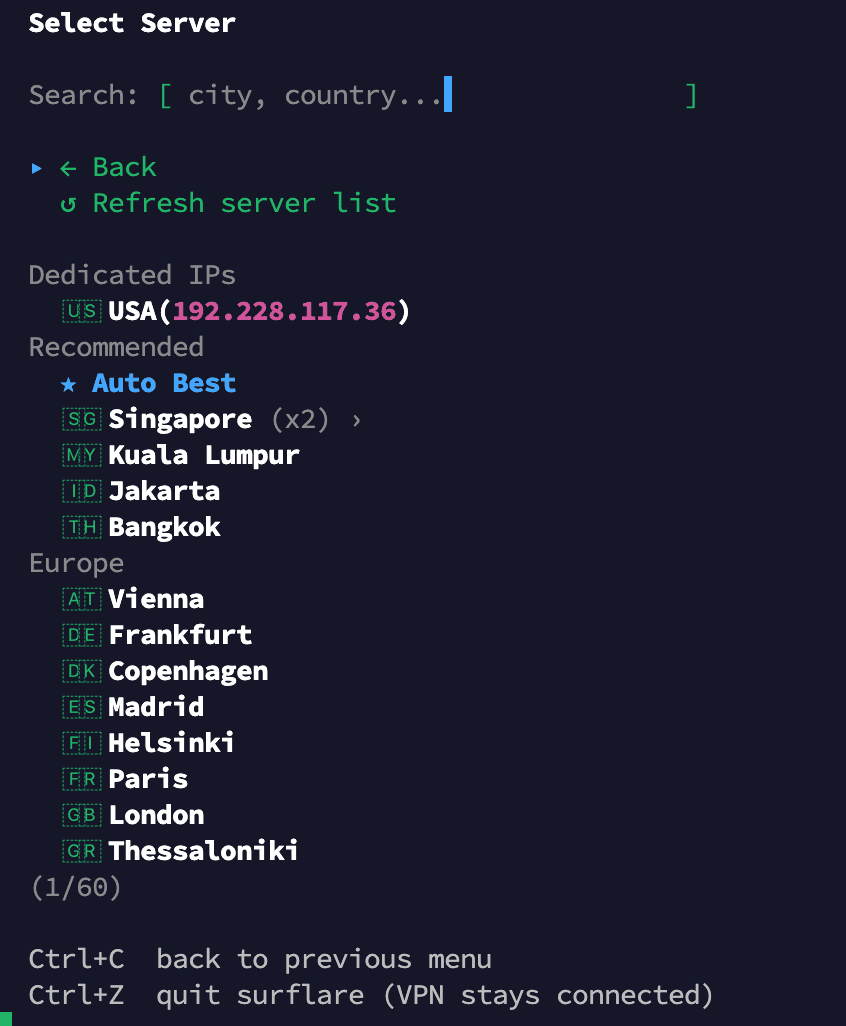The height and width of the screenshot is (1026, 846).
Task: Select Auto Best recommended server
Action: [164, 384]
